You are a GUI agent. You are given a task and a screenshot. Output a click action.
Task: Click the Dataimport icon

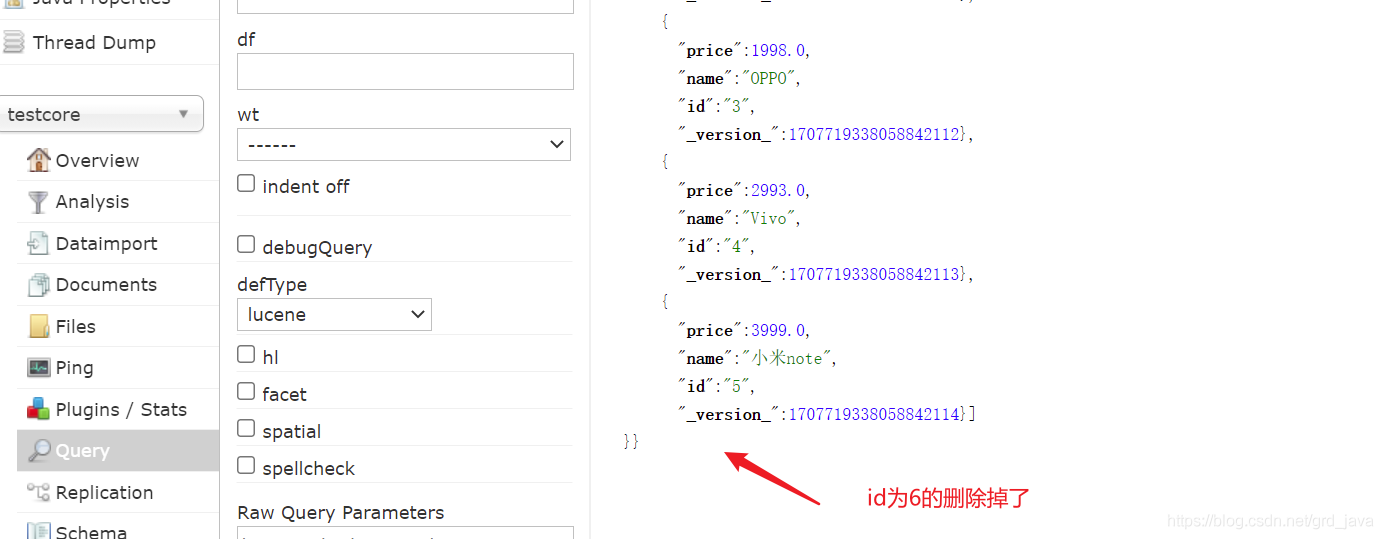point(39,243)
